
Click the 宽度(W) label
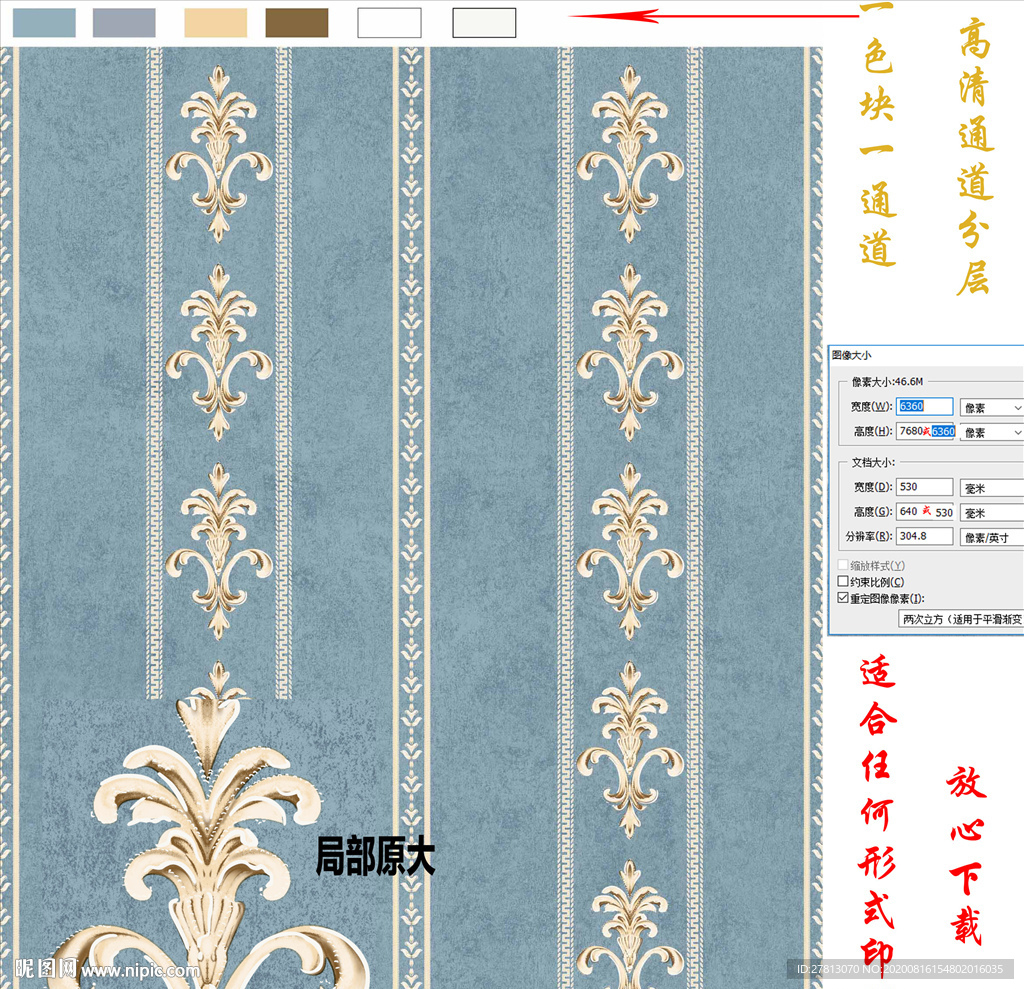tap(871, 406)
